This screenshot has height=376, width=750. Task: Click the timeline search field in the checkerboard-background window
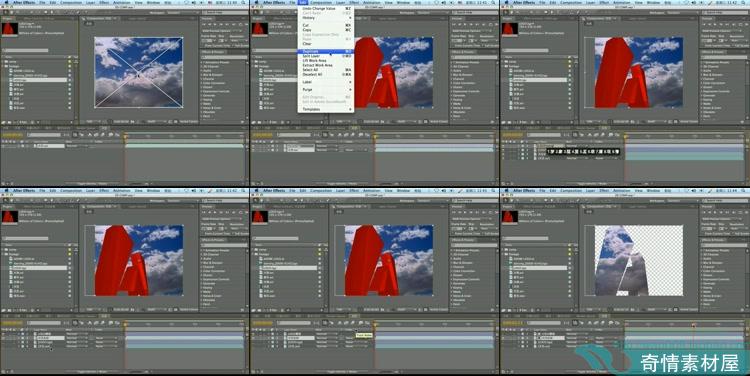tap(543, 323)
